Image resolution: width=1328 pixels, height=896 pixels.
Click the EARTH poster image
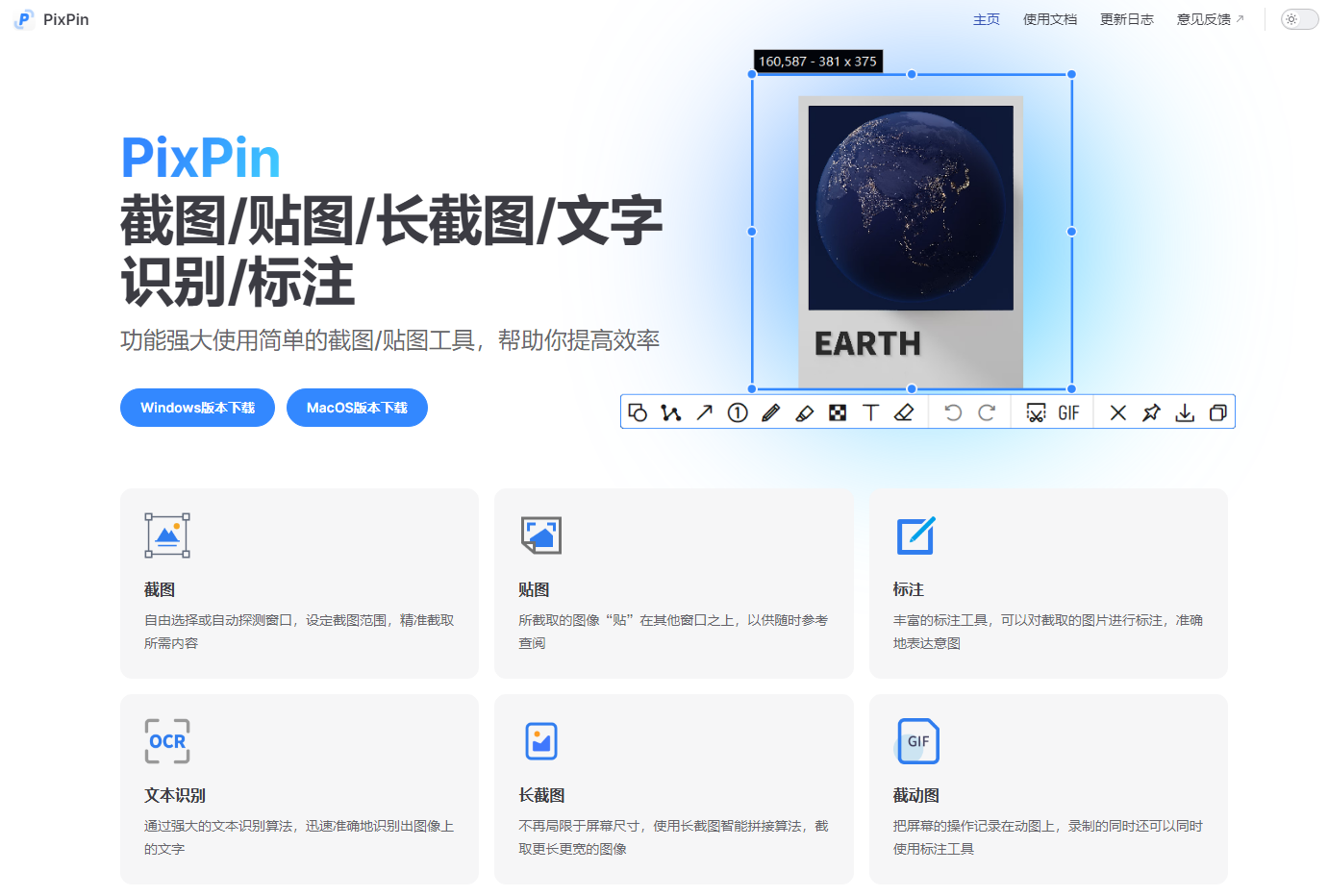(x=911, y=242)
